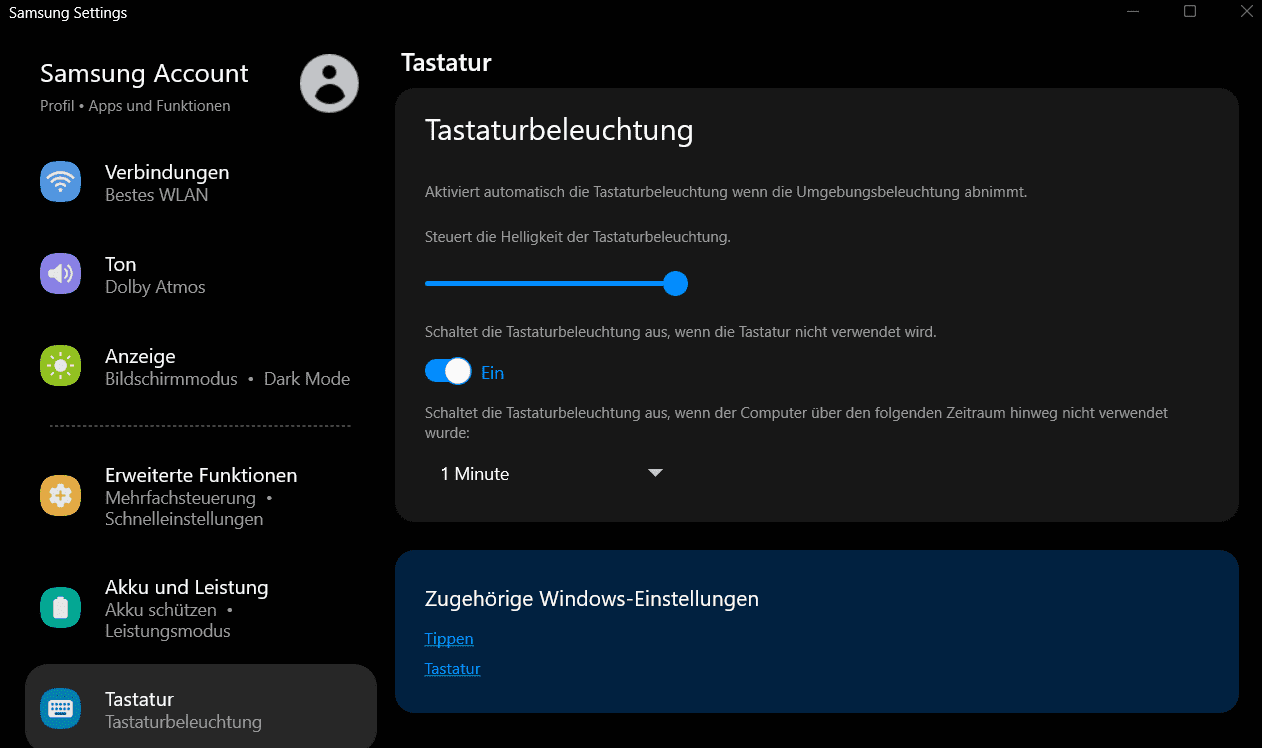Click the Tastatur keyboard icon

[x=60, y=709]
